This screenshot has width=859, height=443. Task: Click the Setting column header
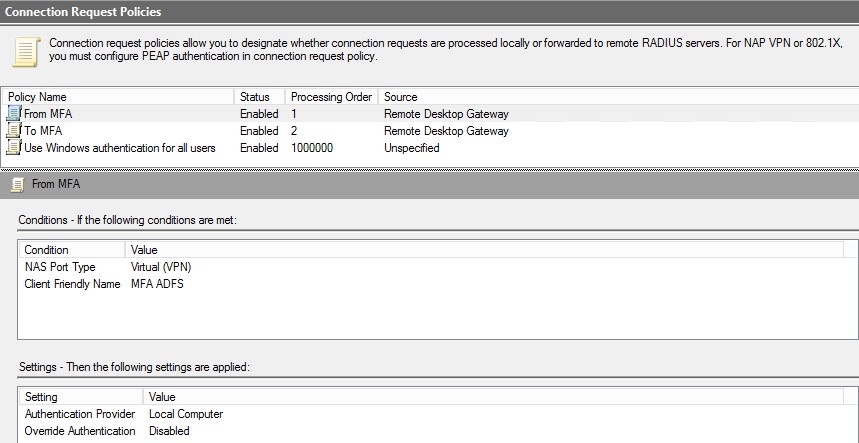[x=81, y=396]
